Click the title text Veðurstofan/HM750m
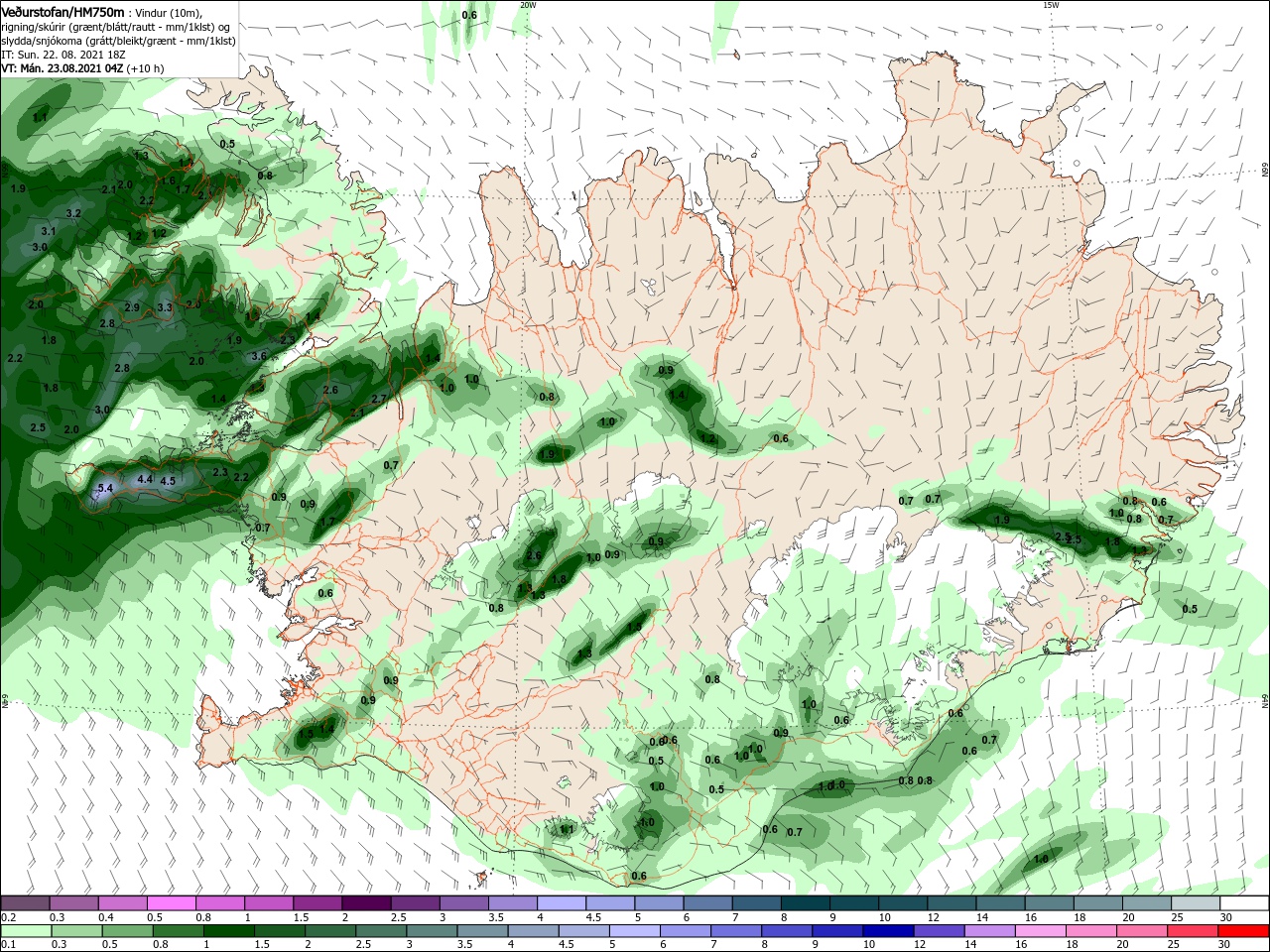This screenshot has height=952, width=1270. pyautogui.click(x=63, y=12)
